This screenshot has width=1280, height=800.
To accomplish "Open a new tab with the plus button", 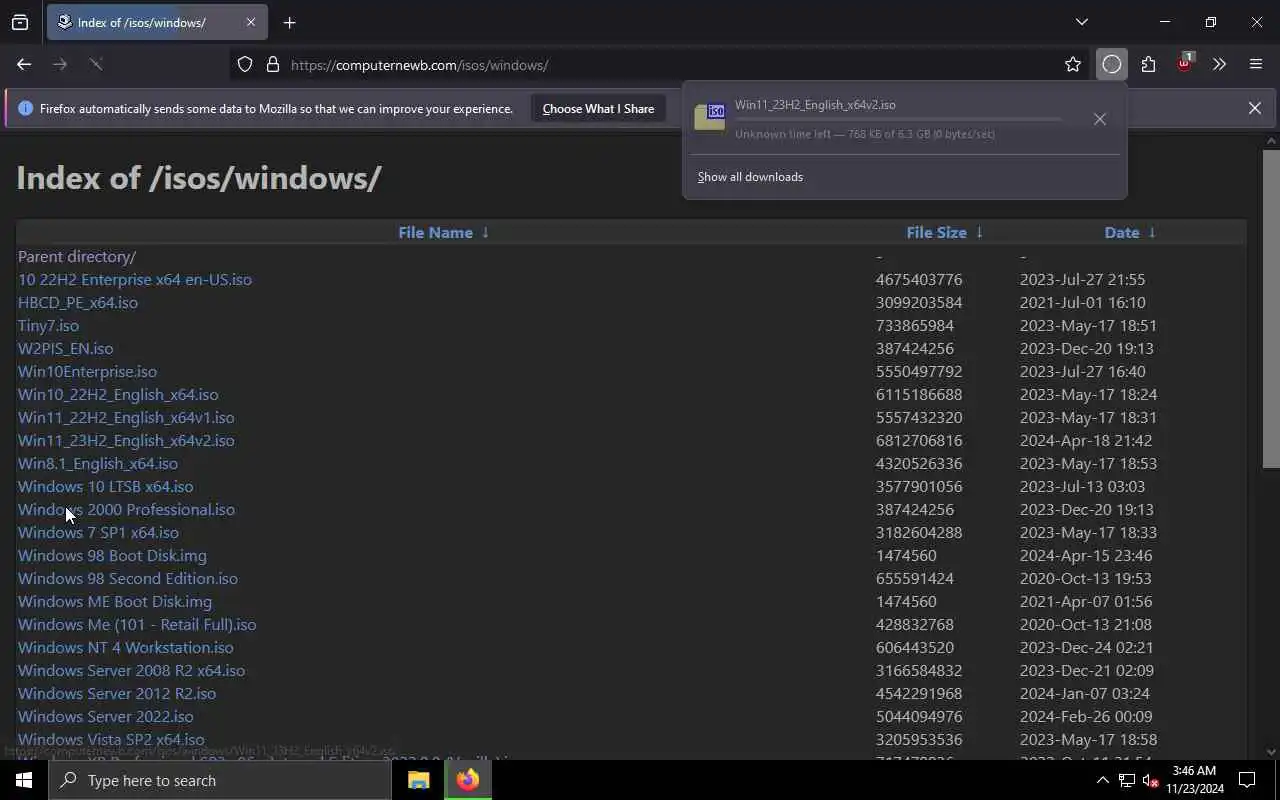I will 289,22.
